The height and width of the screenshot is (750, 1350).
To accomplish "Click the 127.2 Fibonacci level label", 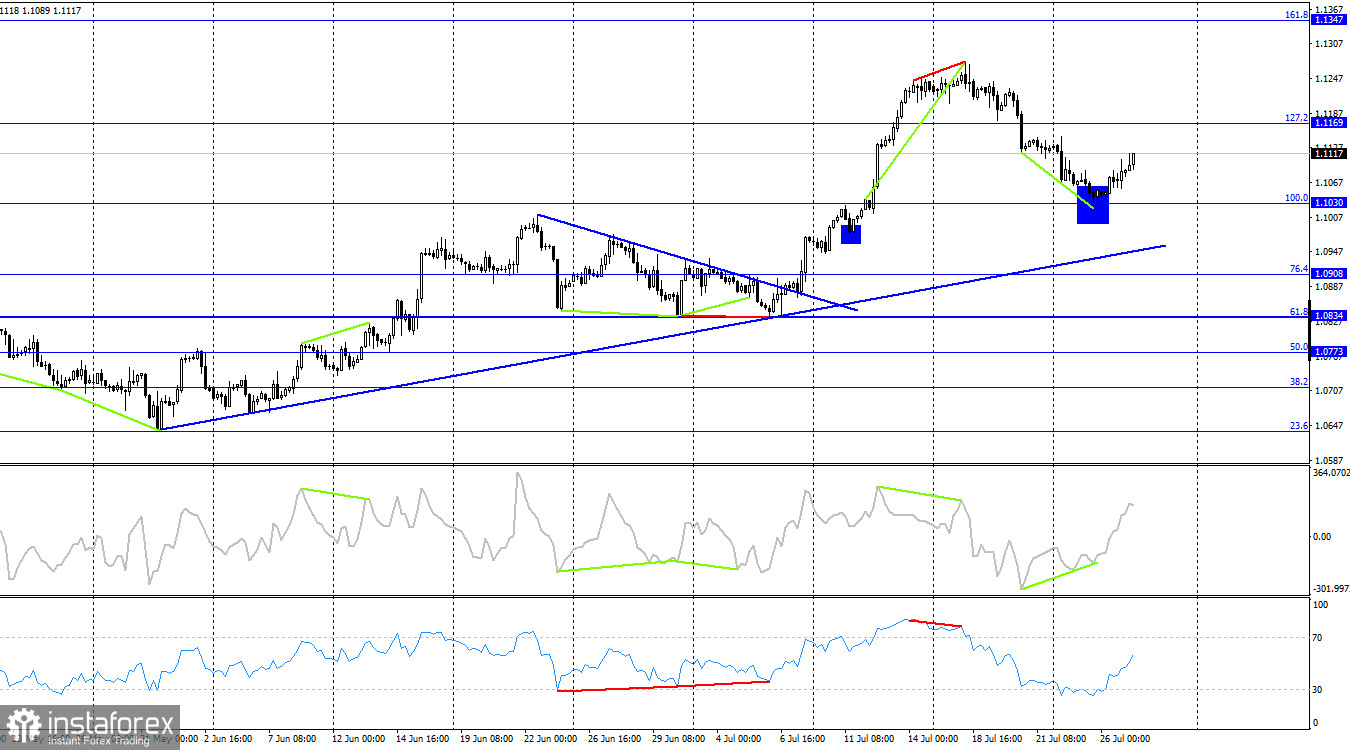I will [1296, 118].
